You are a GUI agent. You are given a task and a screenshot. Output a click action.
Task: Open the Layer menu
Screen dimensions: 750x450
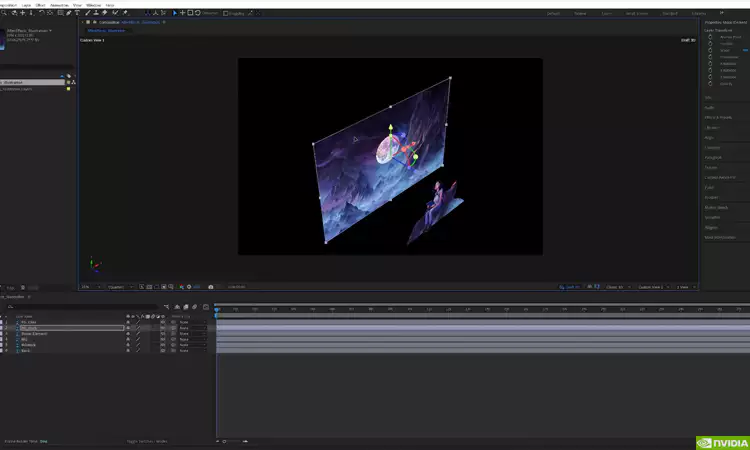pos(26,5)
